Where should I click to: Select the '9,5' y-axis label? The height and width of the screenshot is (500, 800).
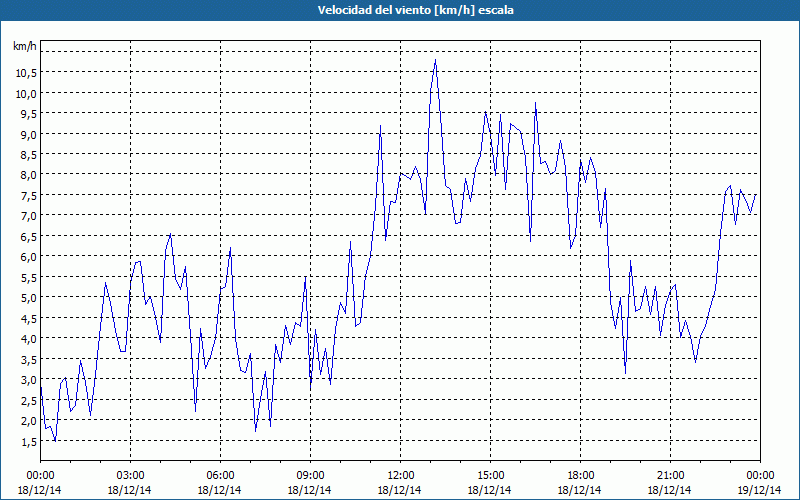[x=29, y=114]
